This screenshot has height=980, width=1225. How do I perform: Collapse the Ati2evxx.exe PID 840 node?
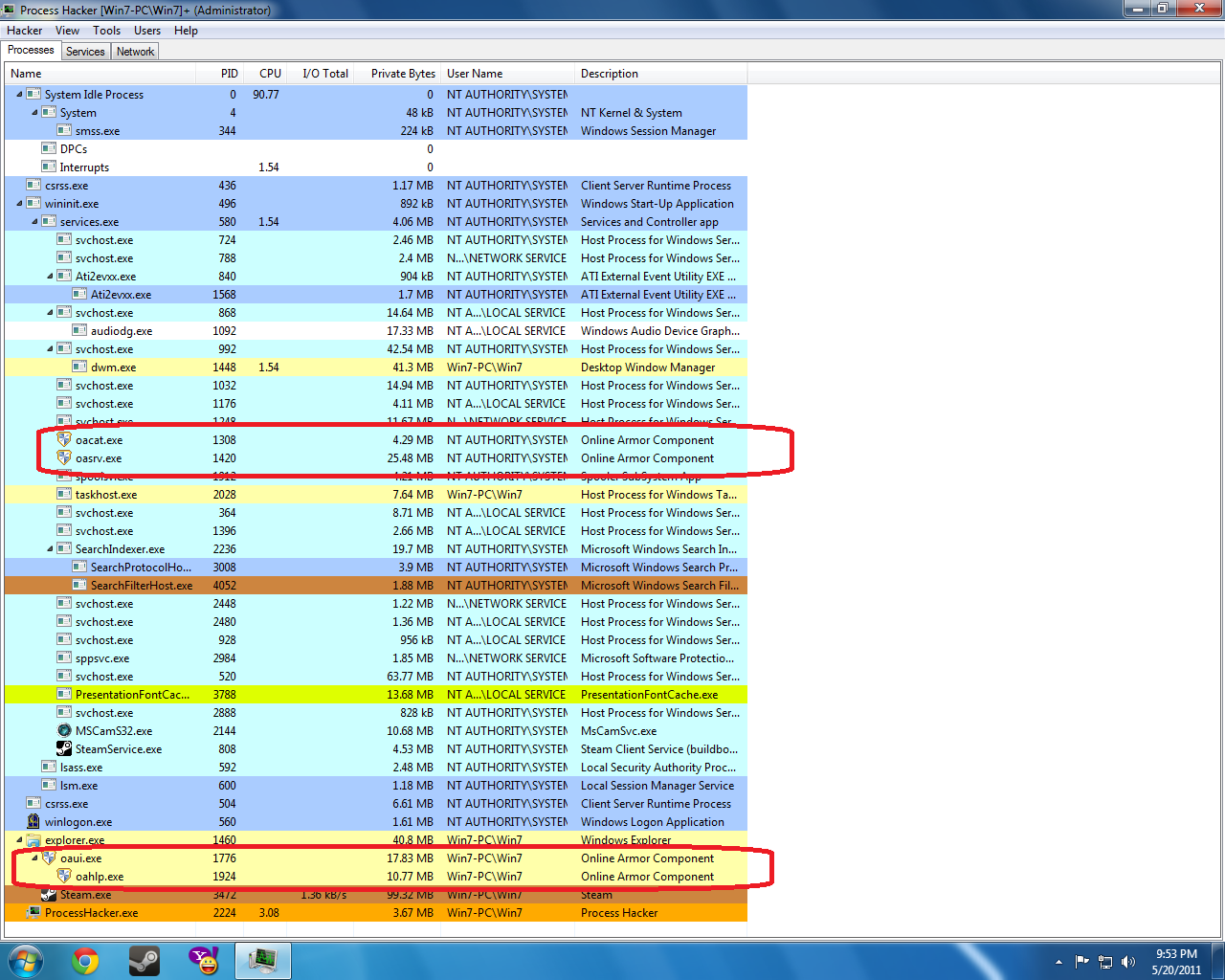(50, 277)
